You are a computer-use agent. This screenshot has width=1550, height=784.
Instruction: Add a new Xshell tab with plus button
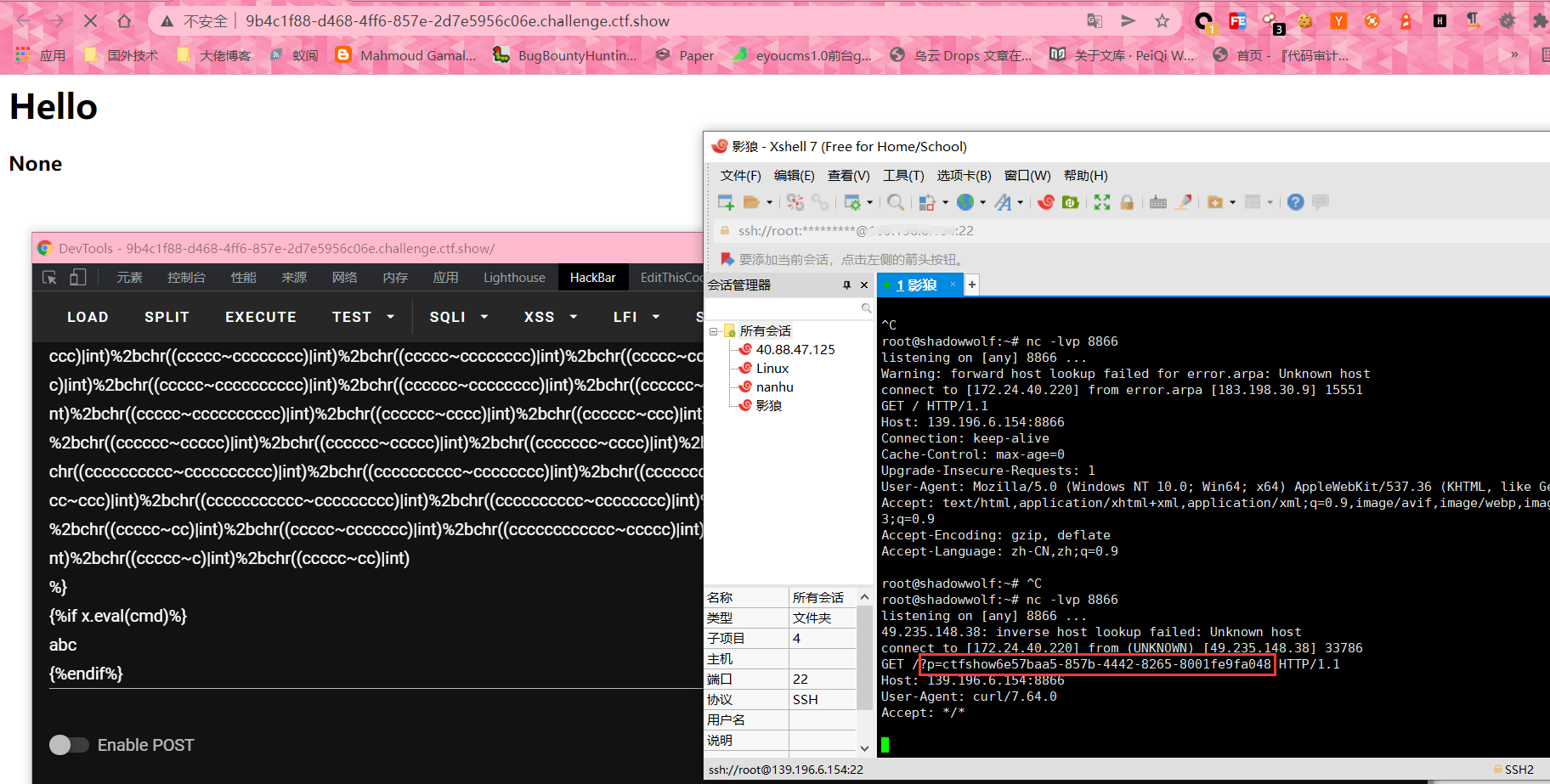coord(972,285)
